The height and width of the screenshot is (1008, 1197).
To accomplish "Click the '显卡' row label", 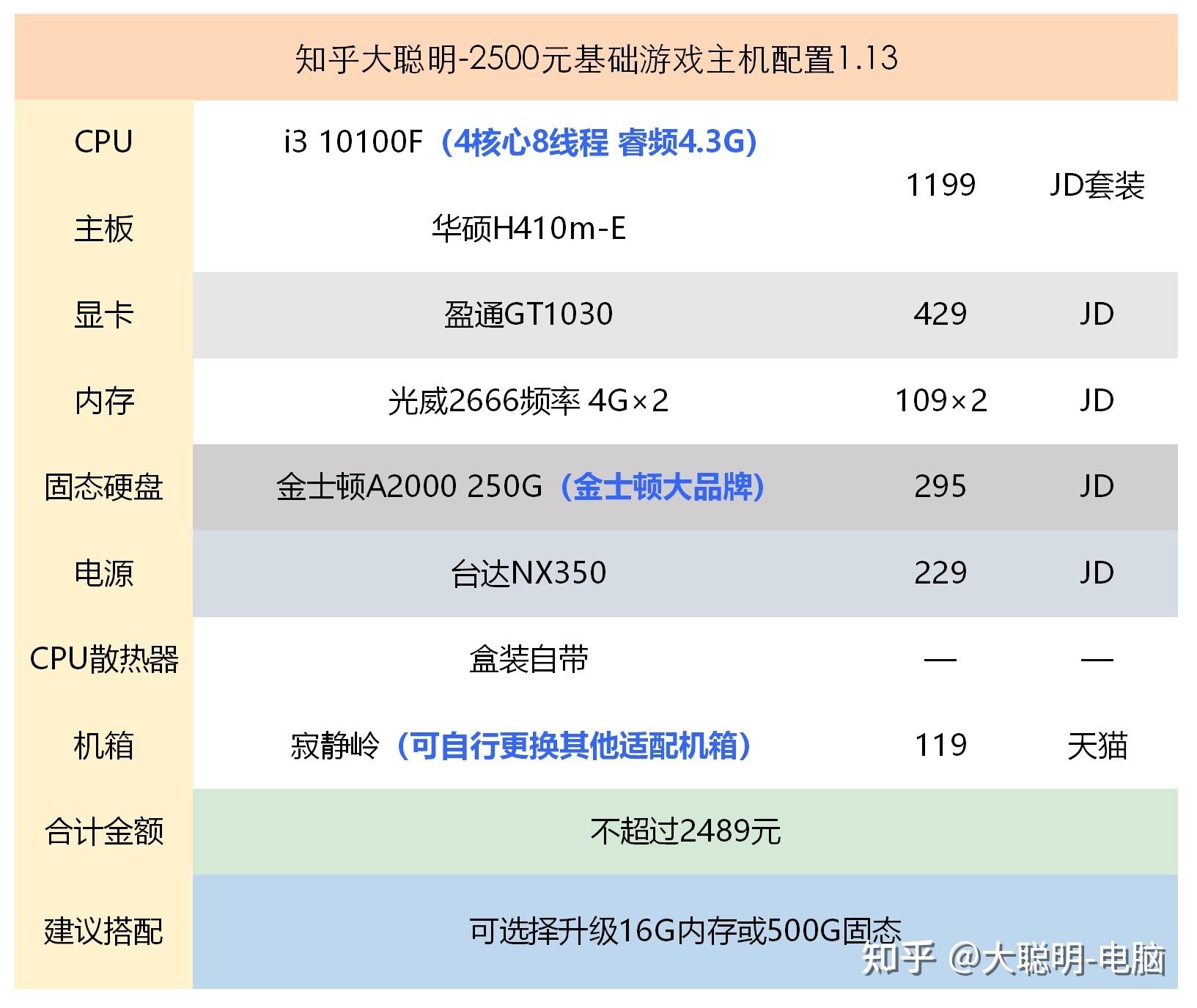I will 103,314.
